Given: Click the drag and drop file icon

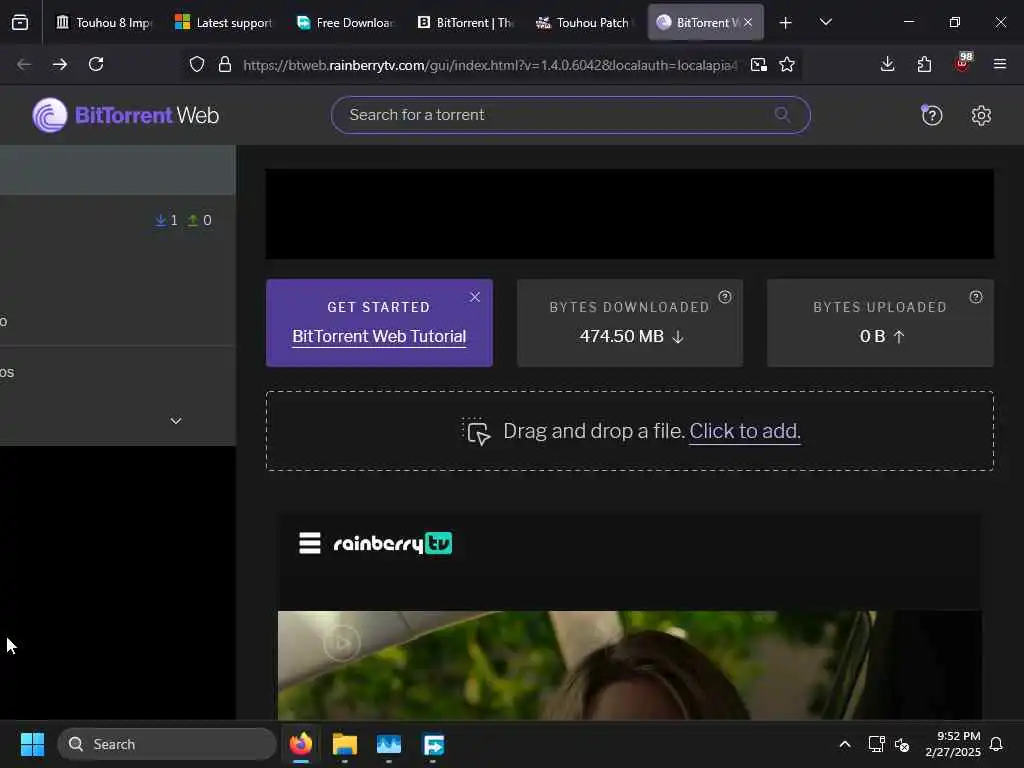Looking at the screenshot, I should click(x=477, y=431).
